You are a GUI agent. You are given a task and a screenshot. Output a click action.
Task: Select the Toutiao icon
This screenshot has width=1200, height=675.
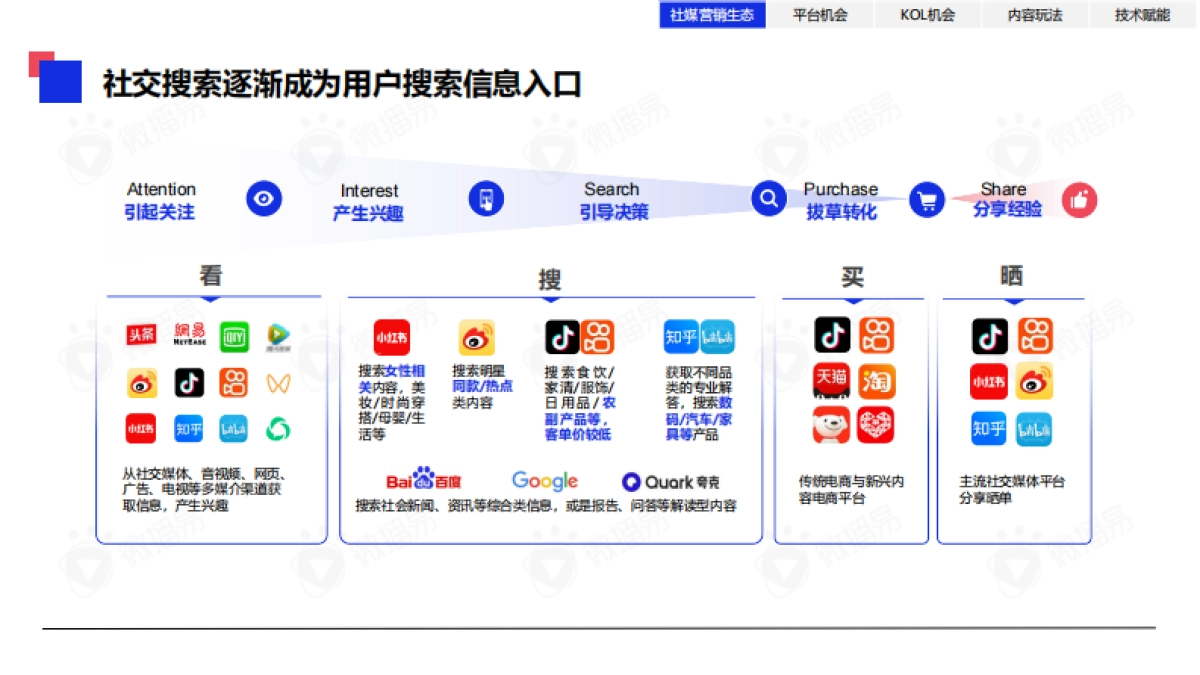coord(141,335)
